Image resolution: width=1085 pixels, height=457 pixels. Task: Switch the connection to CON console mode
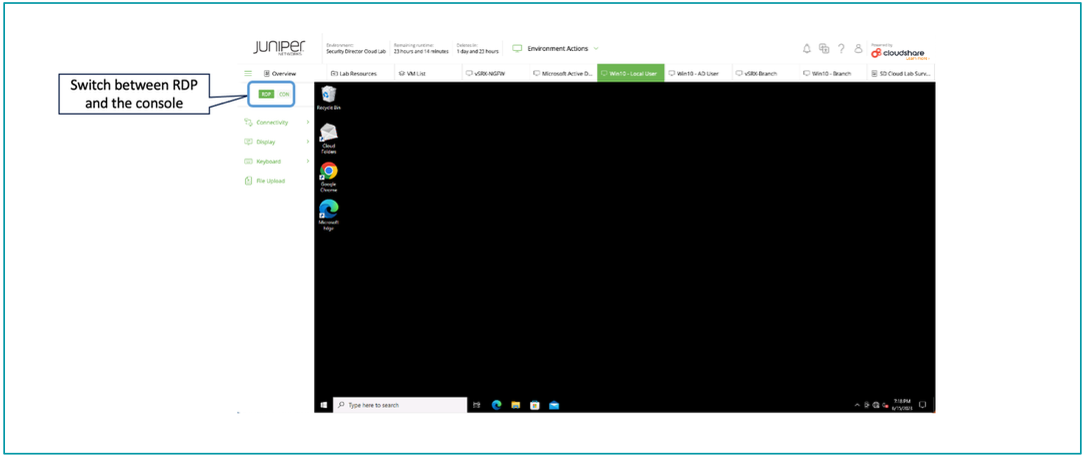(284, 94)
